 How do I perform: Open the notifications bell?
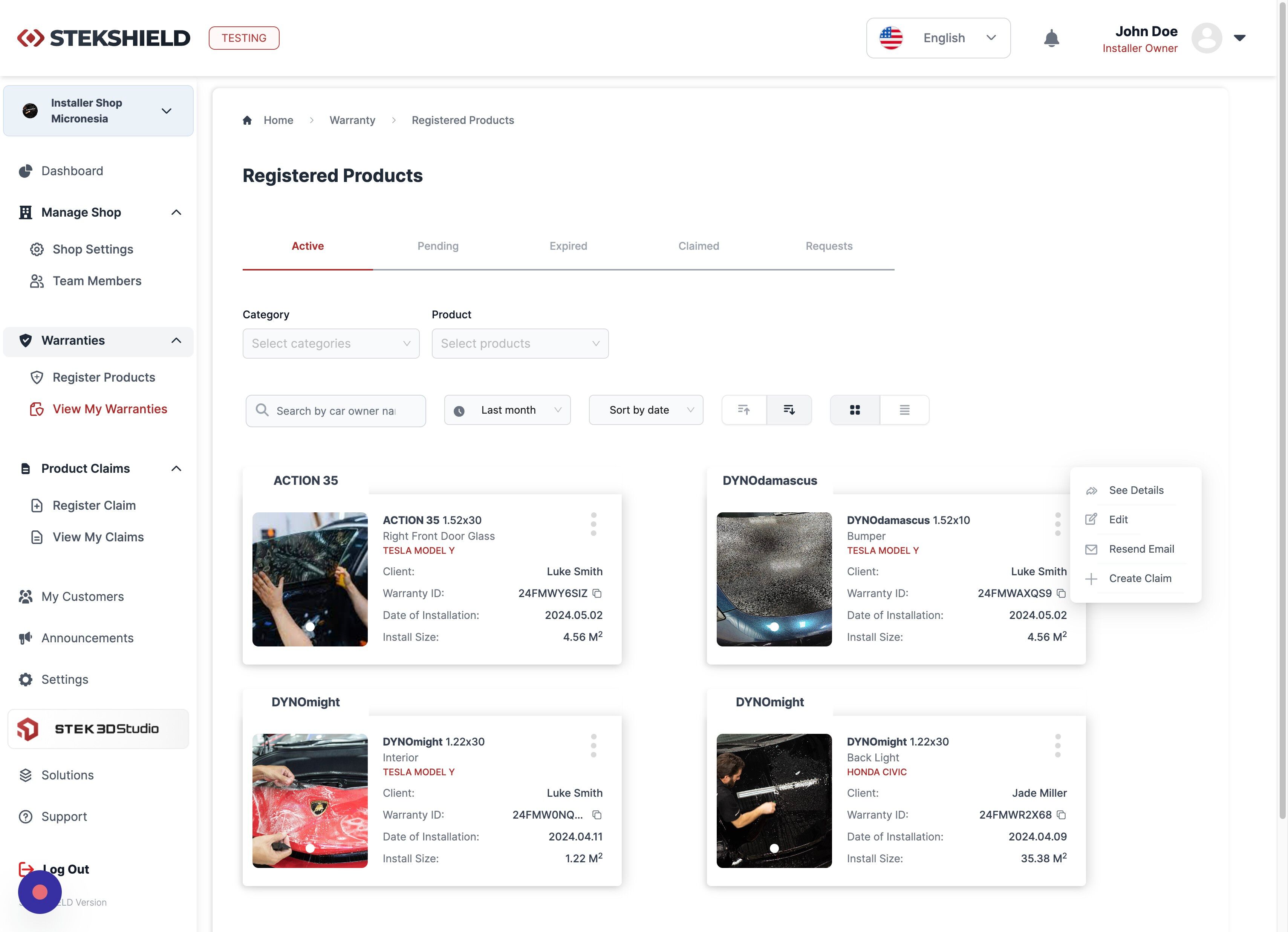click(1051, 38)
